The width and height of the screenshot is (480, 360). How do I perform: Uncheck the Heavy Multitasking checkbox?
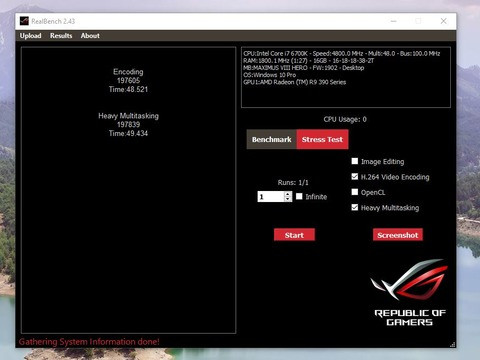pos(355,207)
